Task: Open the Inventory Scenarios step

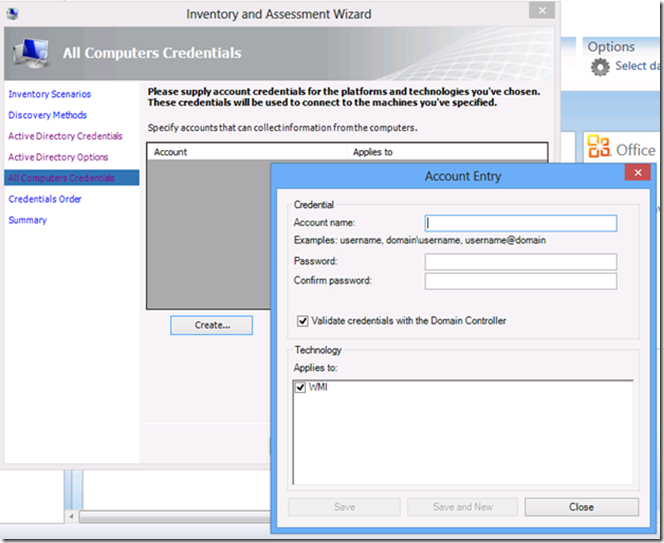Action: coord(50,94)
